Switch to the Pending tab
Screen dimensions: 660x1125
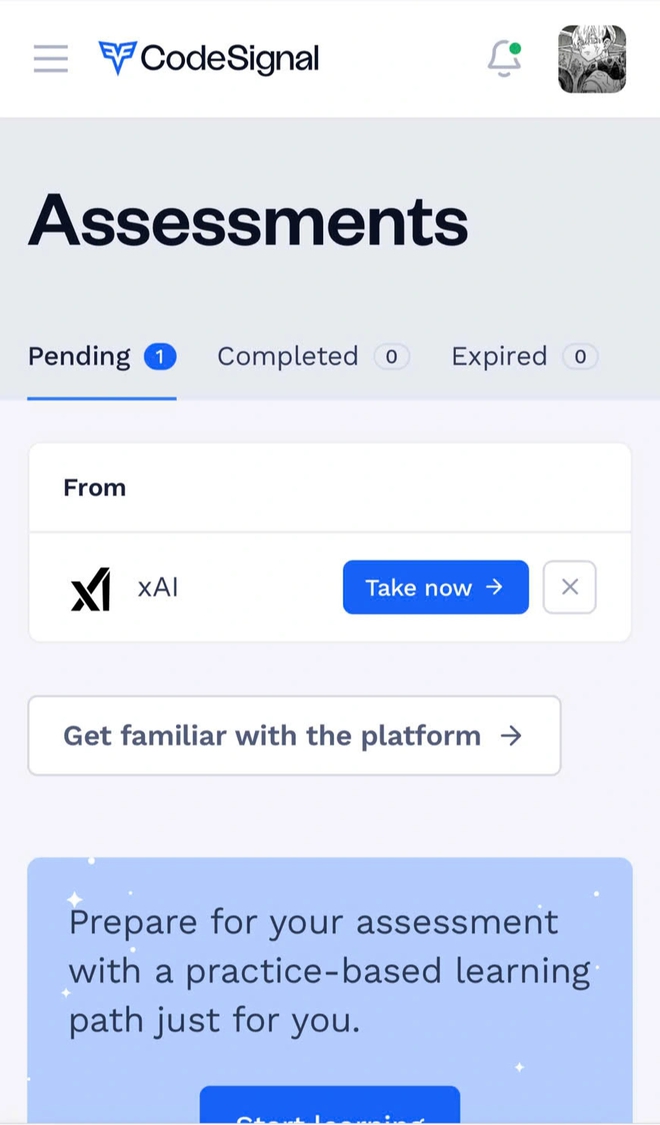click(x=102, y=357)
